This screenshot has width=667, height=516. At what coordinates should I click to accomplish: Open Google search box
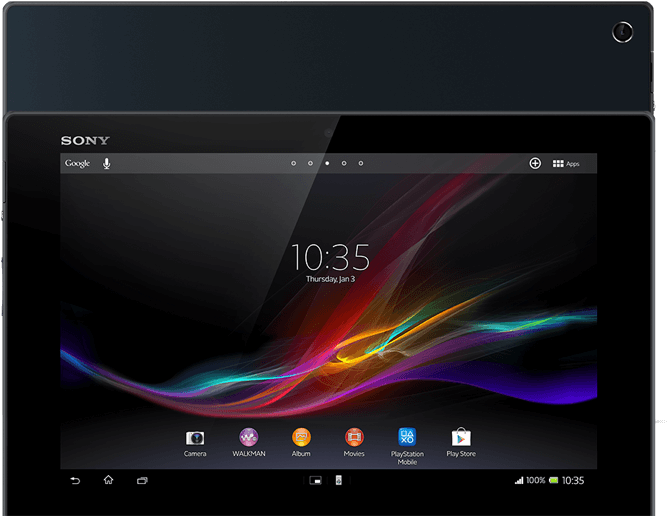(x=77, y=163)
